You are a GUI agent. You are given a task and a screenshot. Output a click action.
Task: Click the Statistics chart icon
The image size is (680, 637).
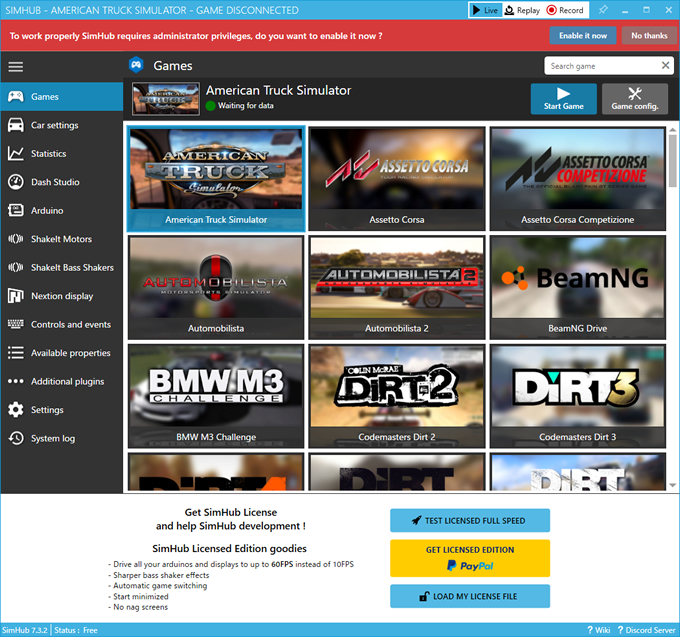(16, 154)
